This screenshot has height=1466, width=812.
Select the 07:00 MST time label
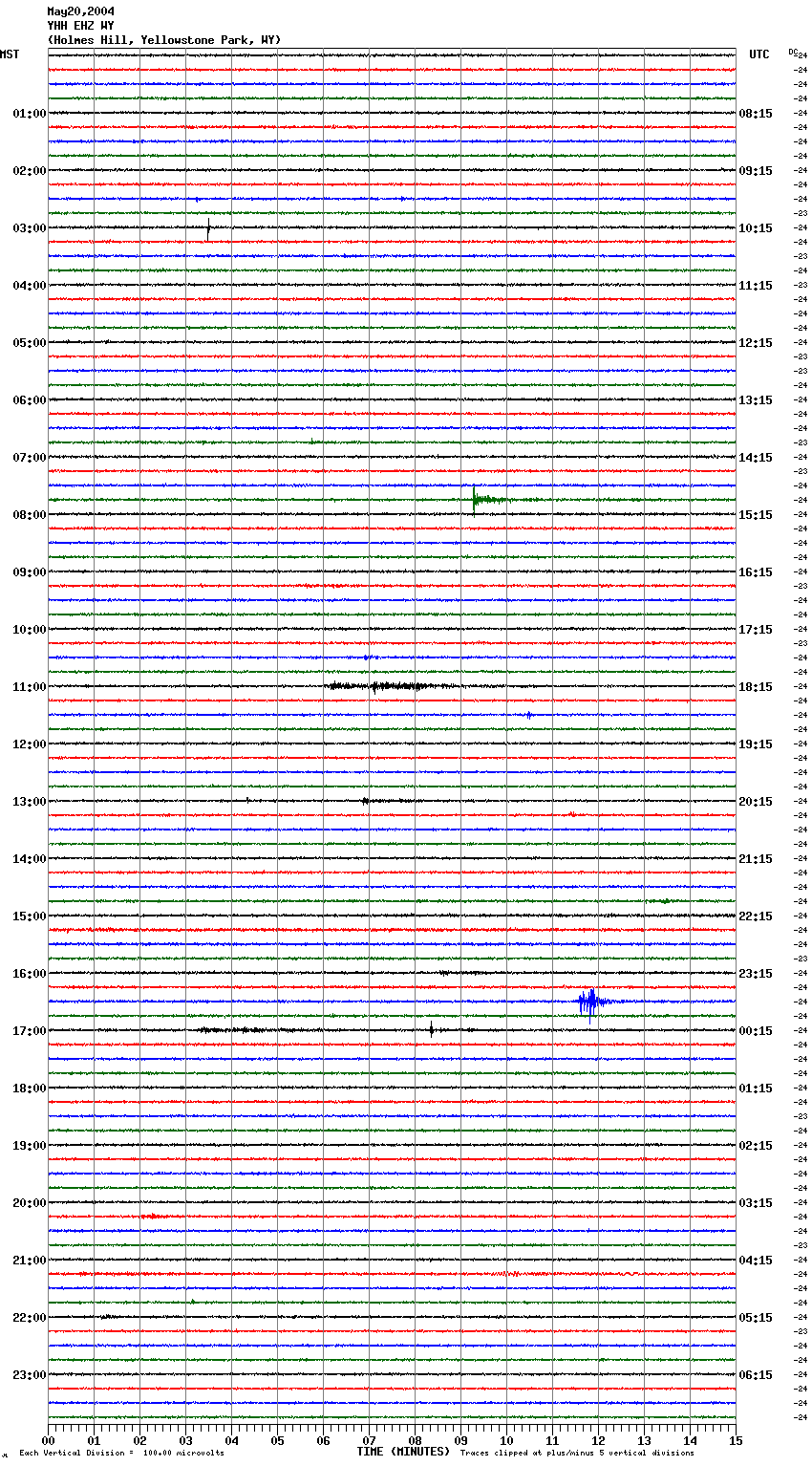(x=29, y=458)
